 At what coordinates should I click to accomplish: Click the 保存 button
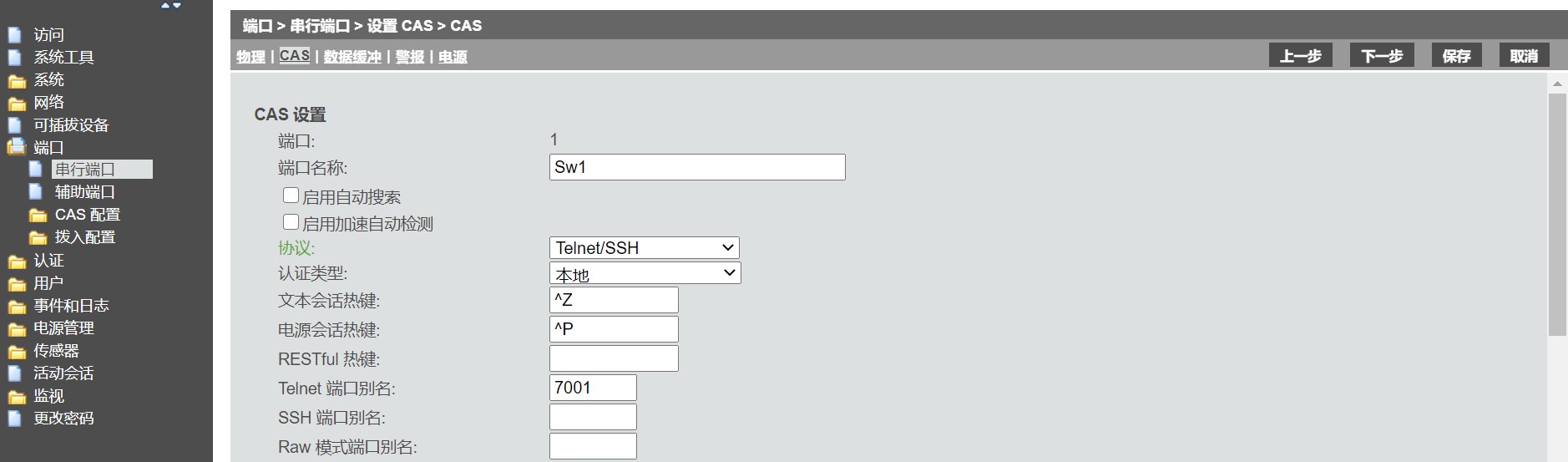(x=1456, y=56)
